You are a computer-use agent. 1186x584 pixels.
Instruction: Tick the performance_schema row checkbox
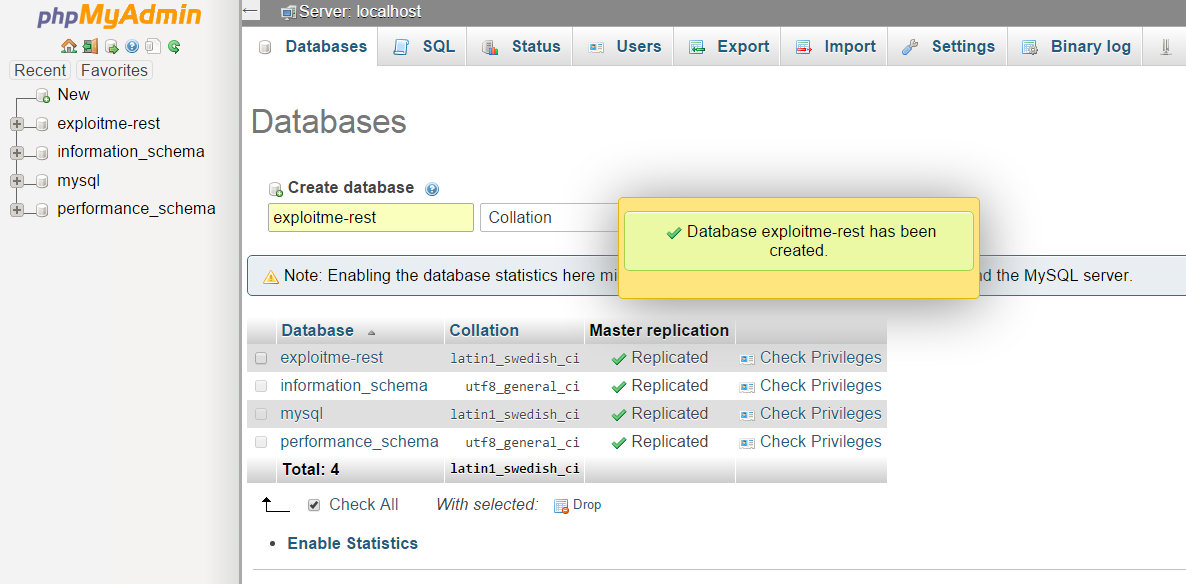pos(261,442)
